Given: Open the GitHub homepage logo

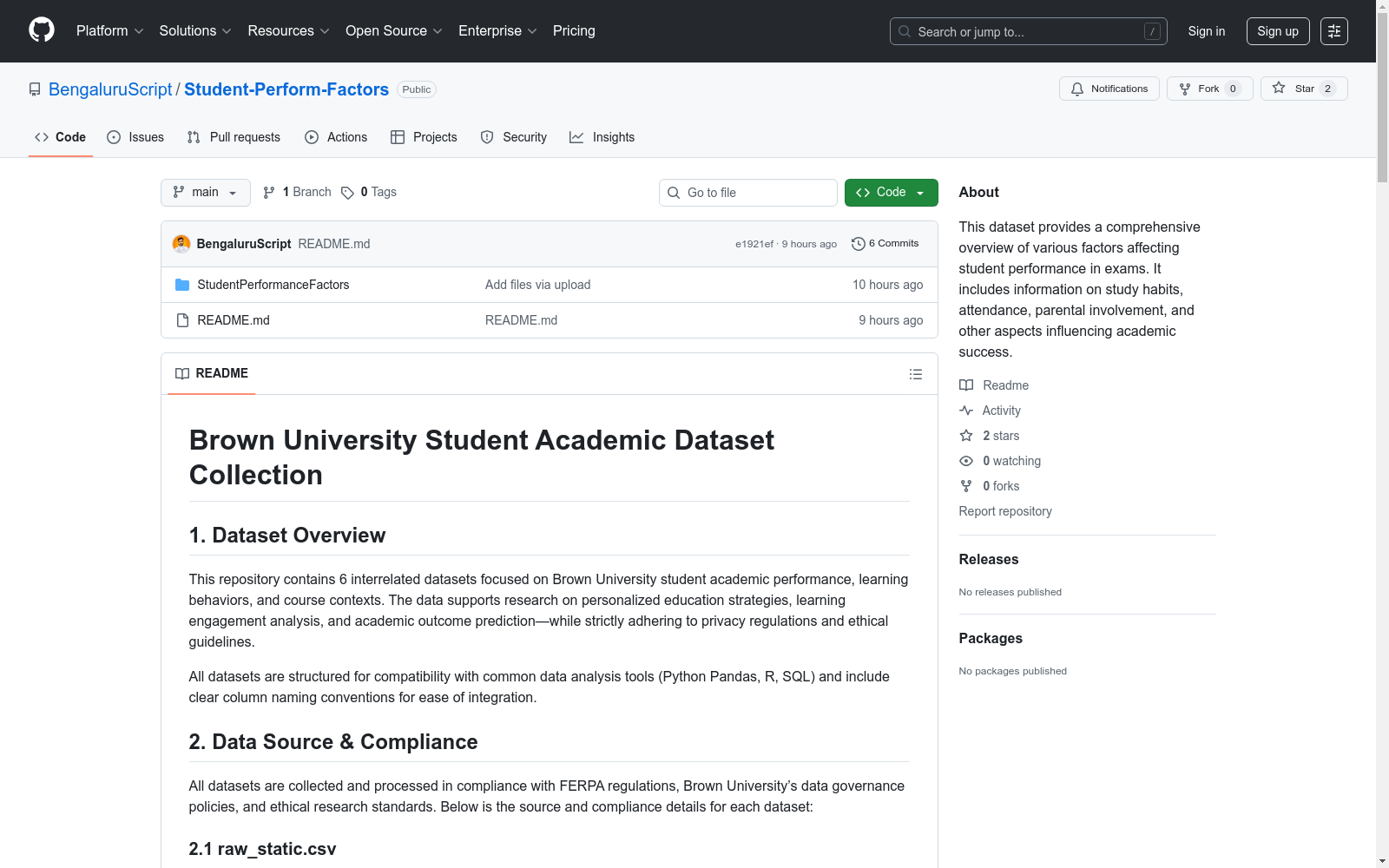Looking at the screenshot, I should (x=42, y=30).
